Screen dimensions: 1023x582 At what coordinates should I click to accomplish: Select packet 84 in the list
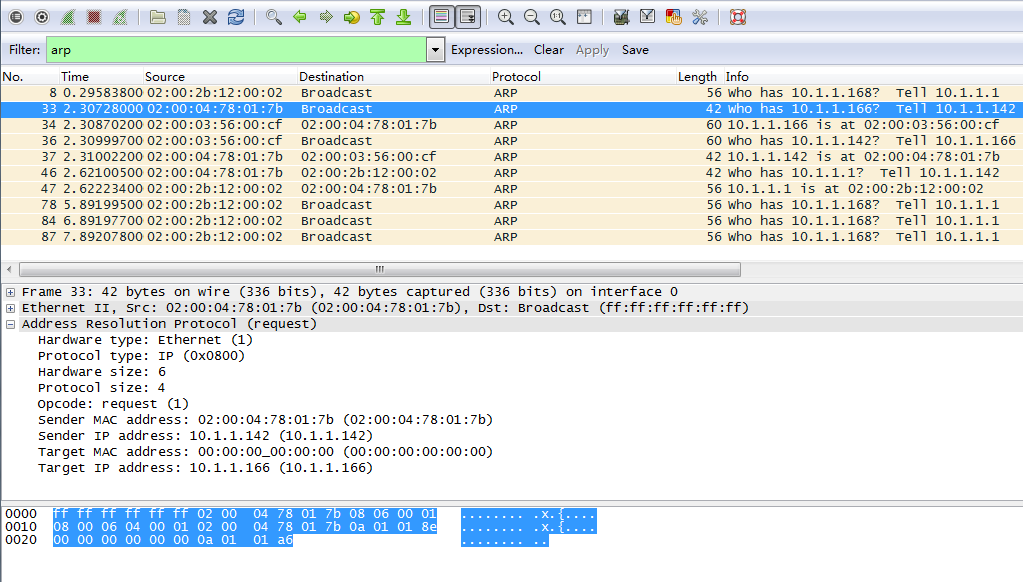(x=512, y=221)
